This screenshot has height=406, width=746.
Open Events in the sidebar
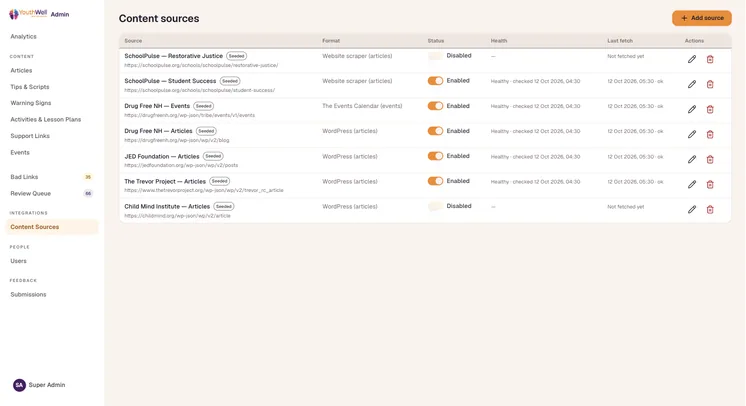pyautogui.click(x=20, y=152)
